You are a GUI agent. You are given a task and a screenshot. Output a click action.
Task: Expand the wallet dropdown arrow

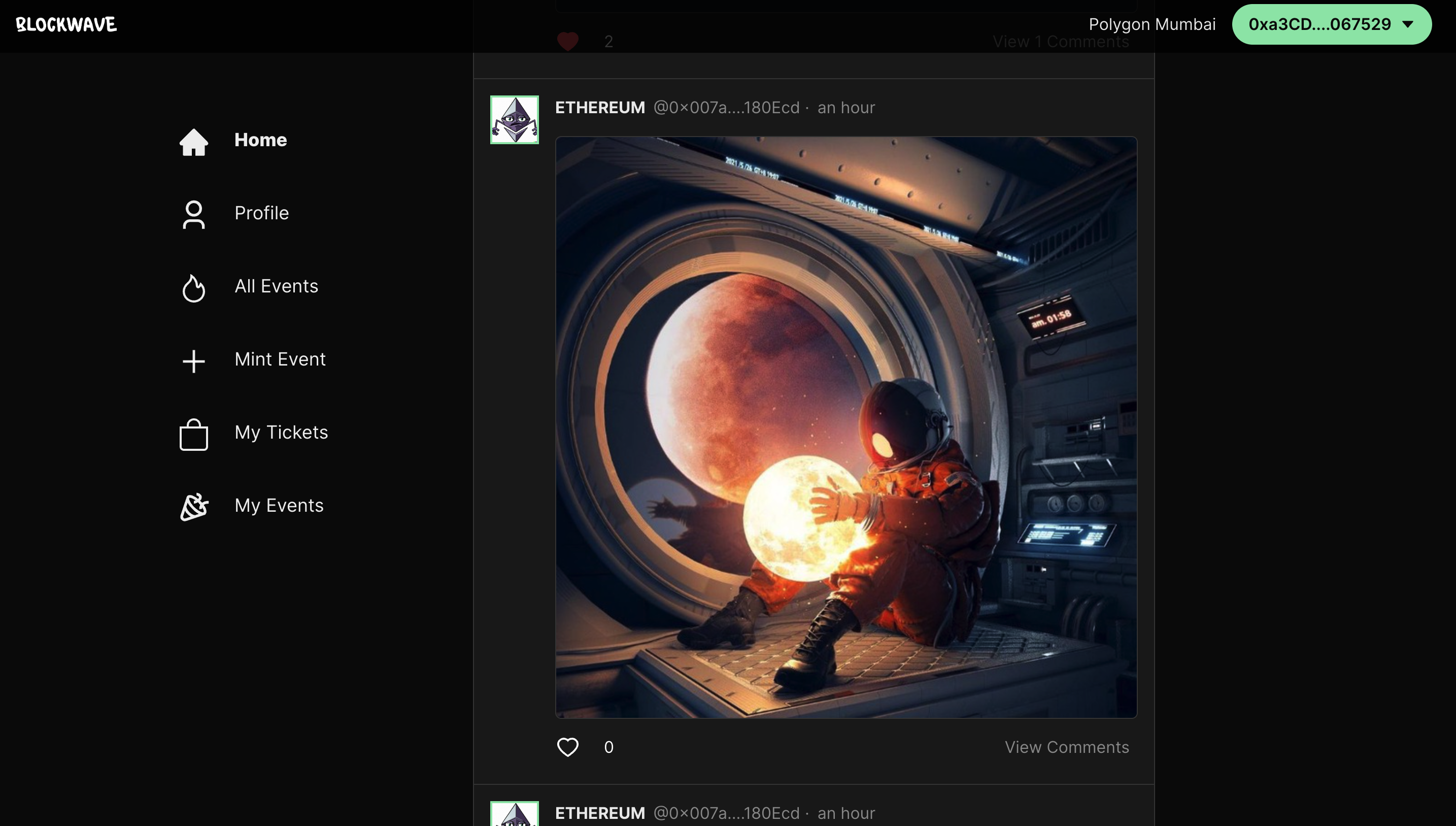coord(1408,24)
